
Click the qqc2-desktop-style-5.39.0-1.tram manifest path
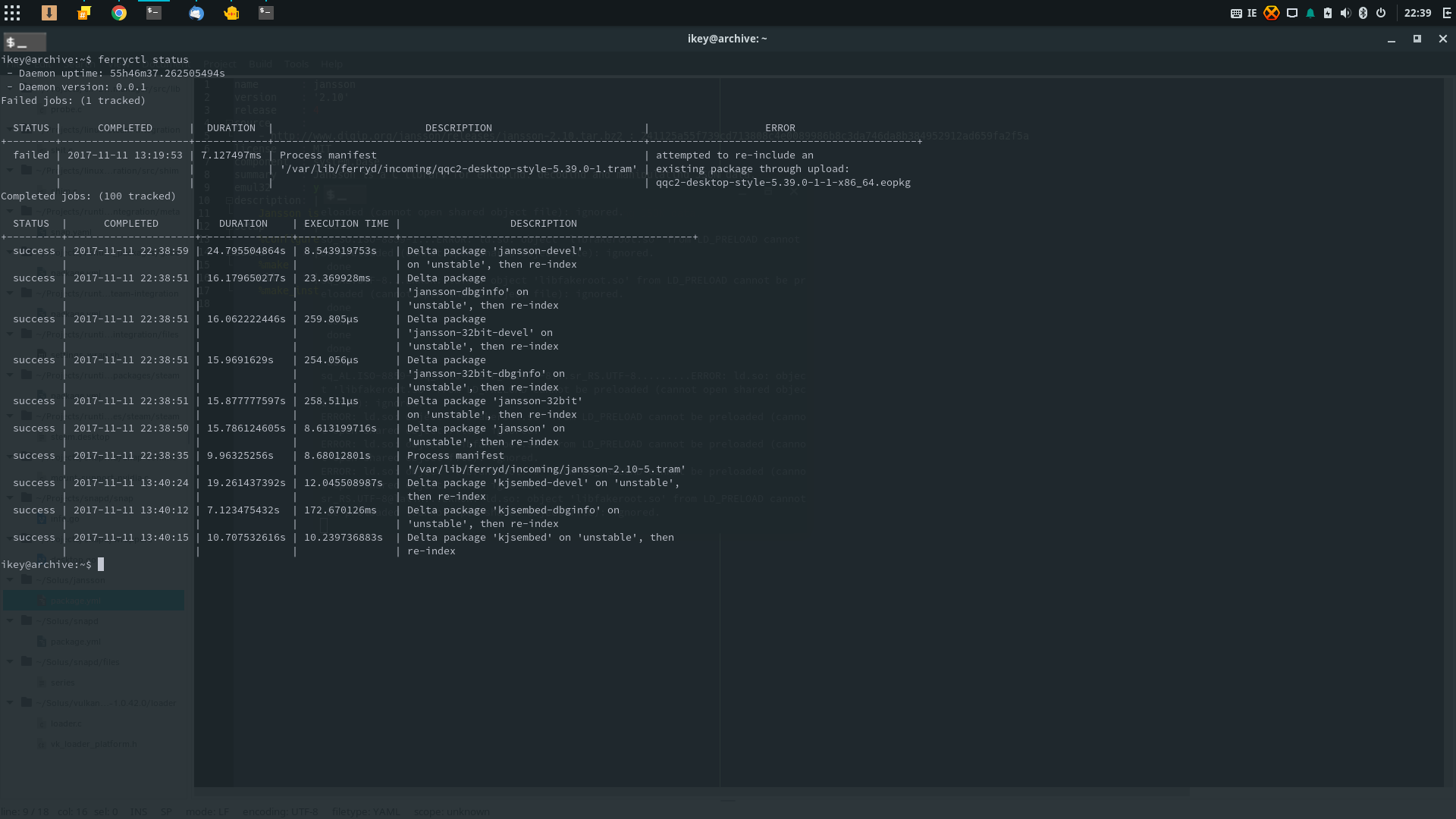point(459,169)
